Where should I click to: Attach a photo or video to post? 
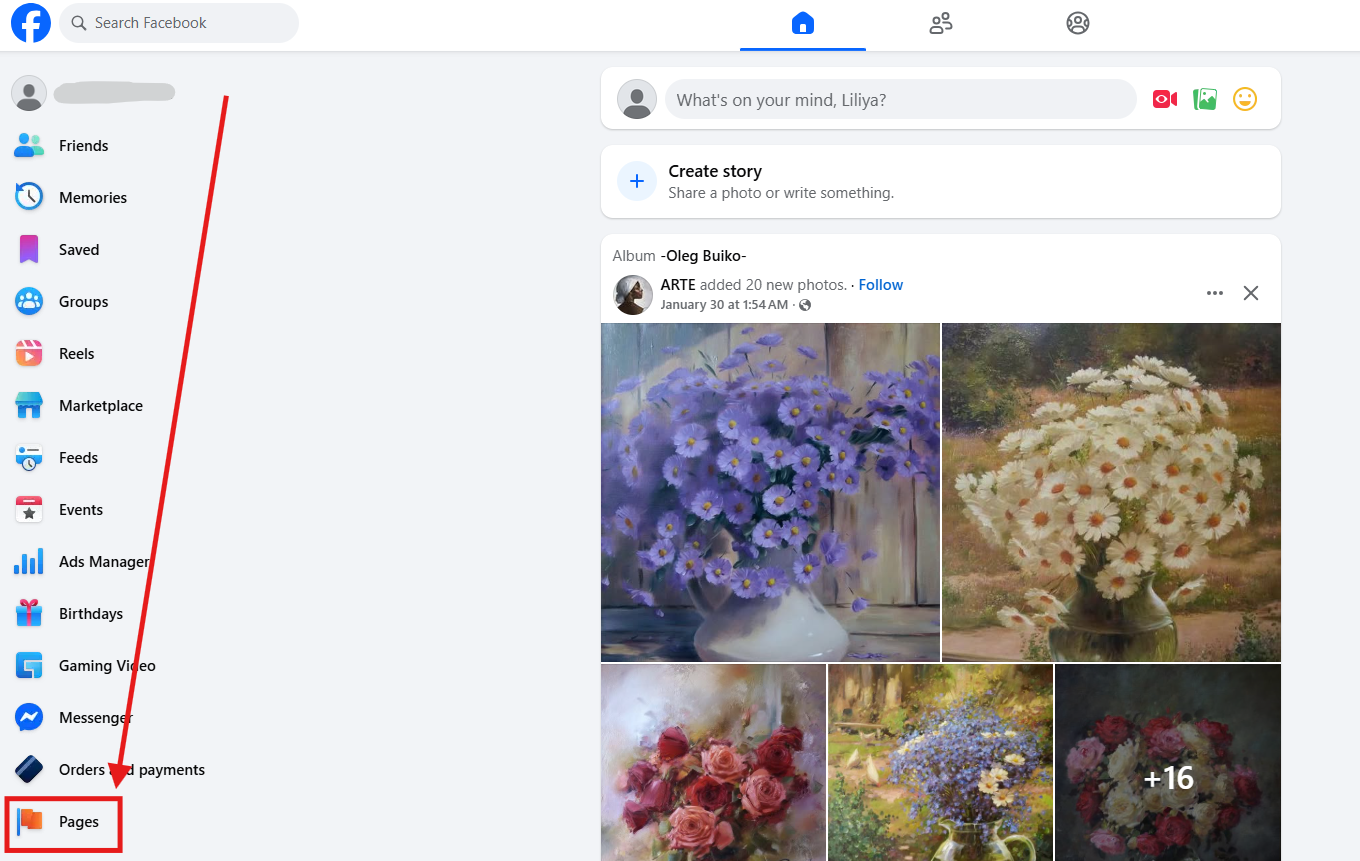coord(1205,98)
